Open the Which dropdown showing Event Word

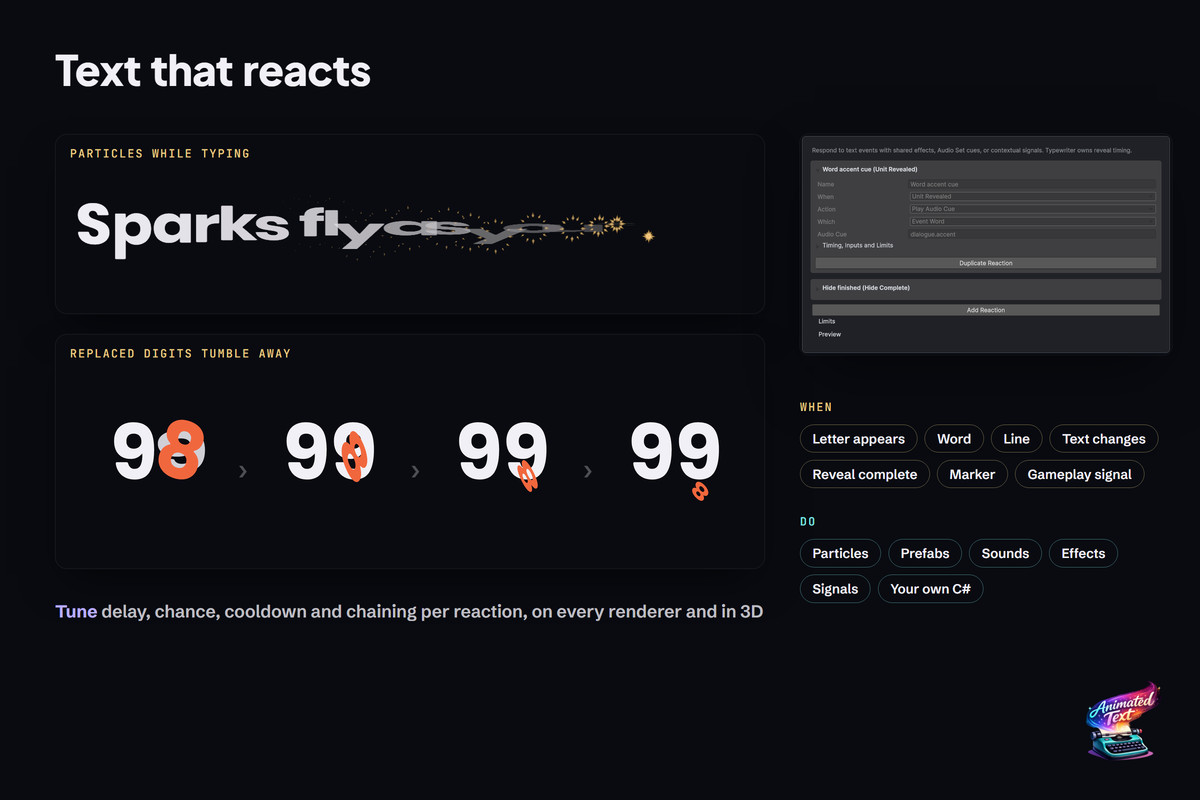pyautogui.click(x=1032, y=222)
